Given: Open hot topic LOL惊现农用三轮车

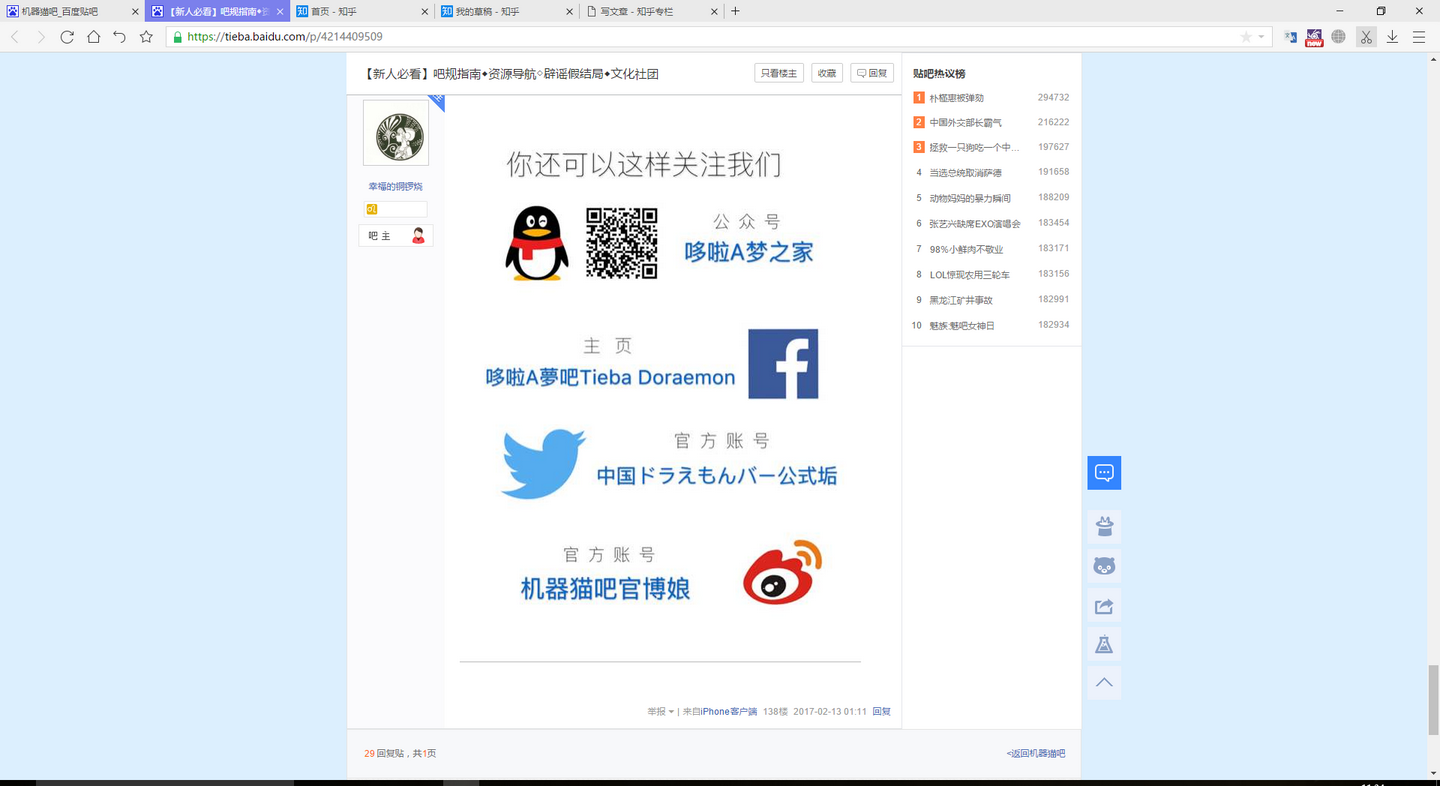Looking at the screenshot, I should tap(970, 275).
